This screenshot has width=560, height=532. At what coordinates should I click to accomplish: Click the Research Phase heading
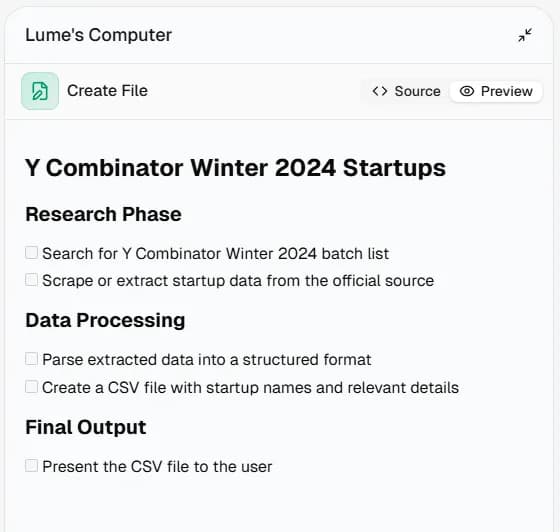[104, 214]
